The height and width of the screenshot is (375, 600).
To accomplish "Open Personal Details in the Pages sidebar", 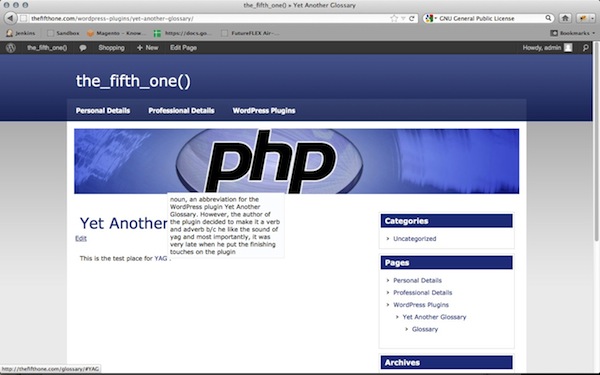I will click(417, 280).
